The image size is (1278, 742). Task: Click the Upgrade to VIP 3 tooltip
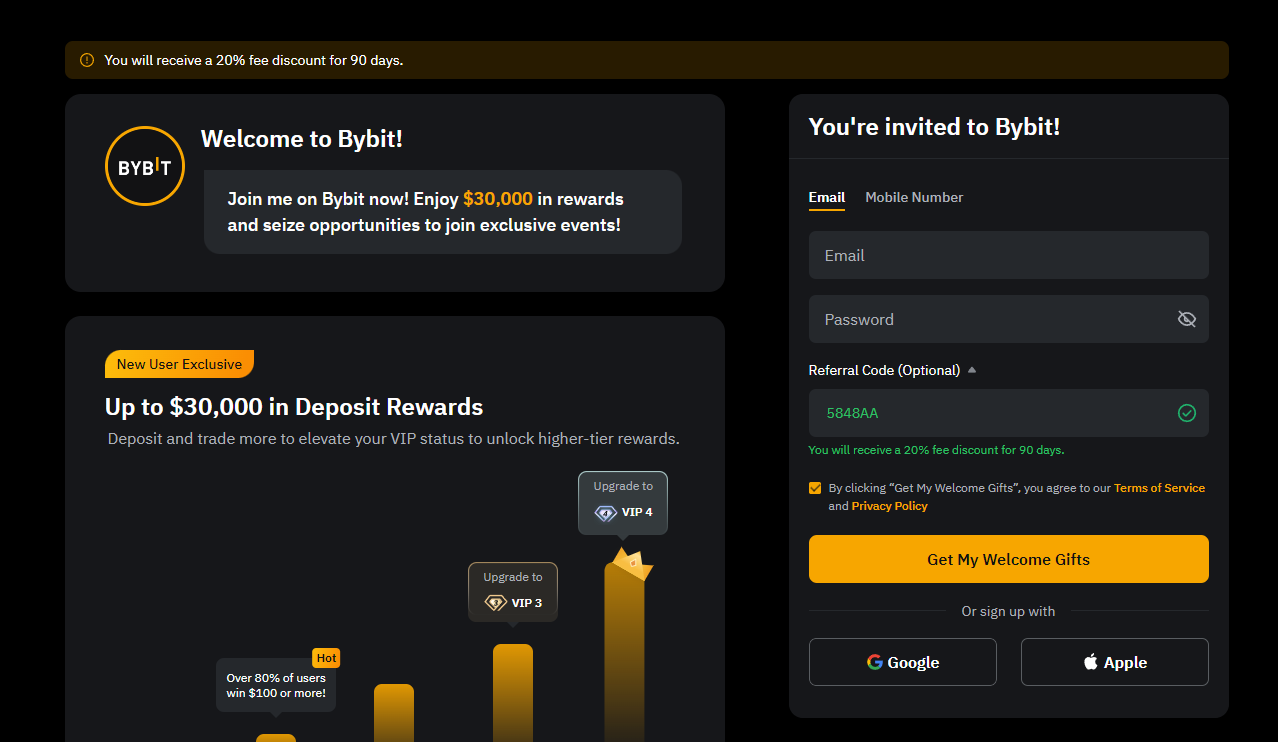click(x=513, y=593)
